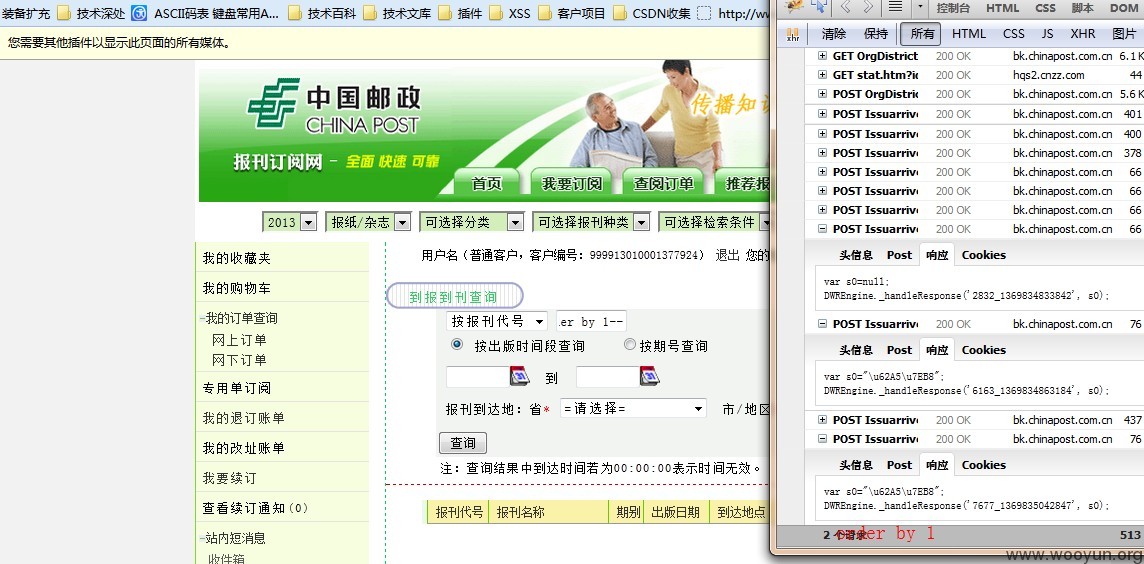Expand POST OrgDistrict request row
1144x564 pixels.
point(822,93)
